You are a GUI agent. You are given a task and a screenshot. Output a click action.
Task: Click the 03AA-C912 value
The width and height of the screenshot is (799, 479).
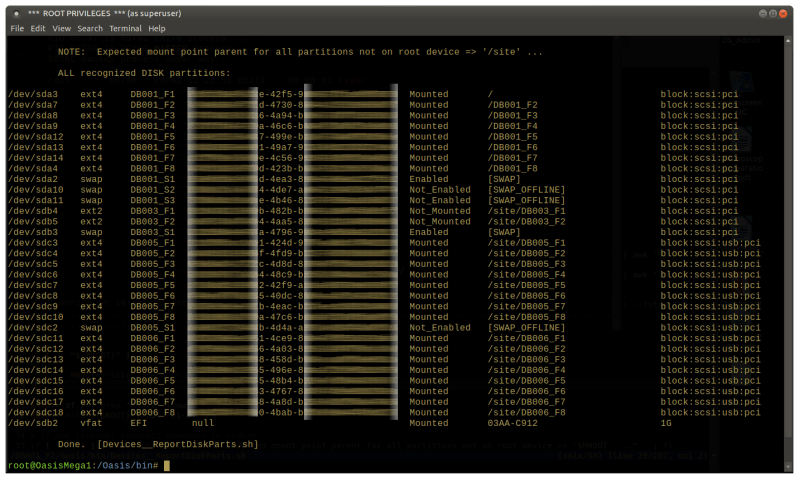(512, 423)
